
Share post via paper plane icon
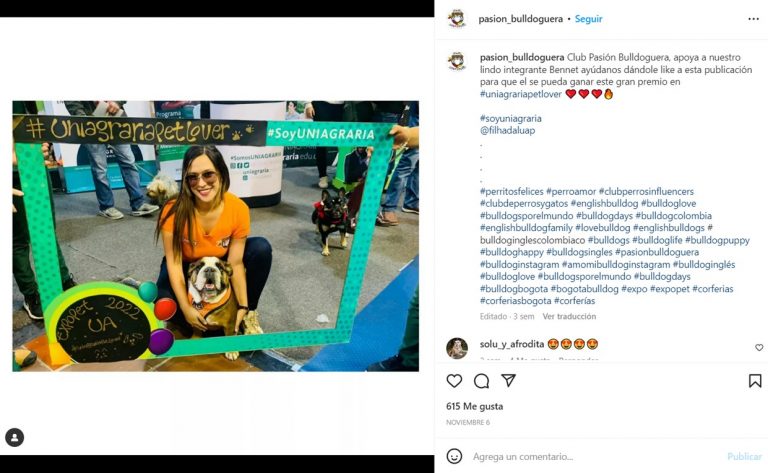pos(508,380)
